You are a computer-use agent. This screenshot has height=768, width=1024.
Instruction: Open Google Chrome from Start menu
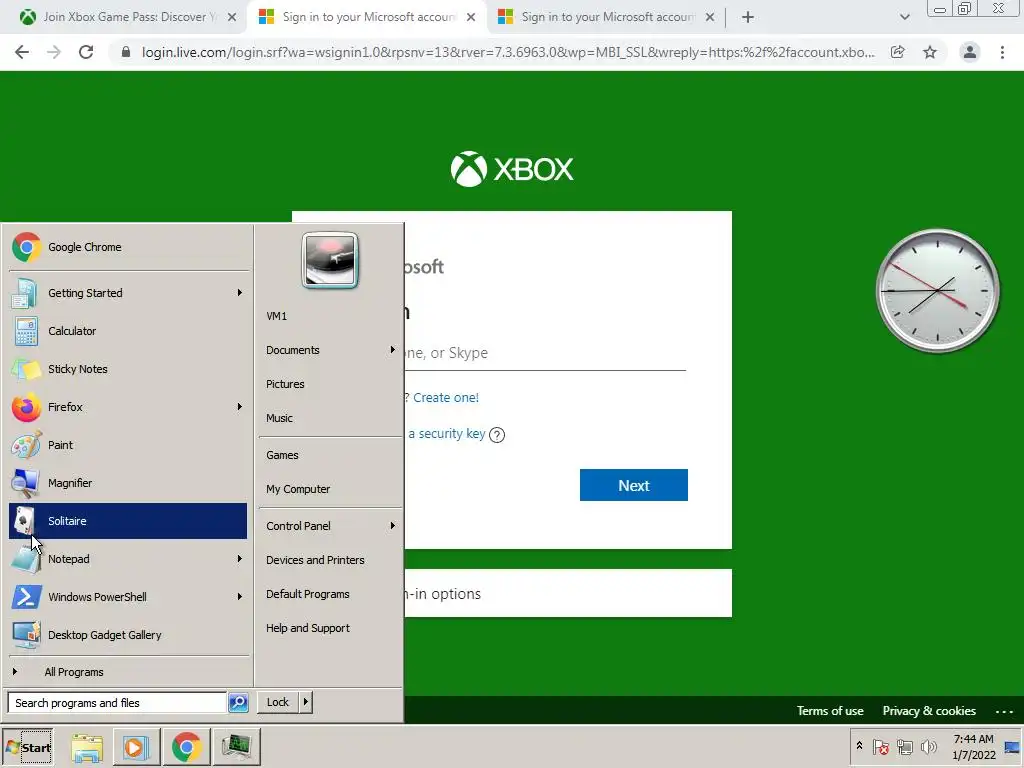point(128,247)
